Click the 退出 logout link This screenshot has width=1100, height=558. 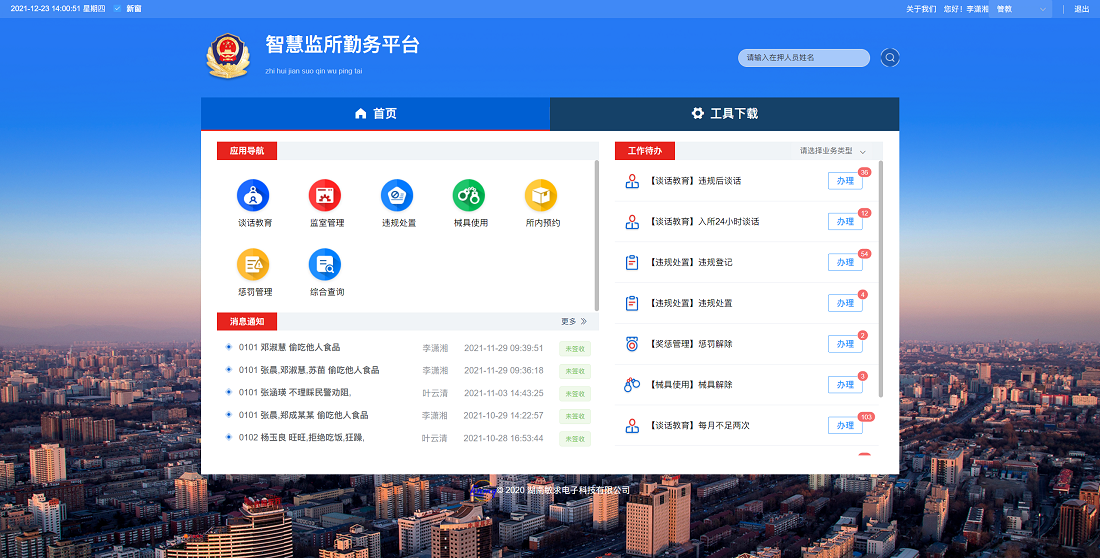point(1081,9)
